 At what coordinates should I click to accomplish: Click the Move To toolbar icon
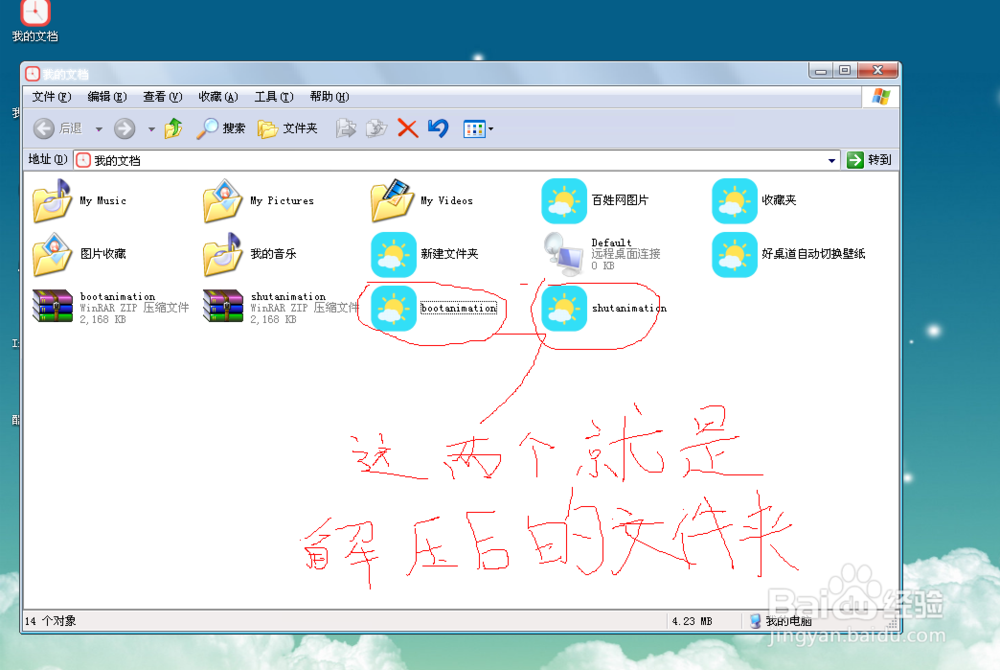345,128
